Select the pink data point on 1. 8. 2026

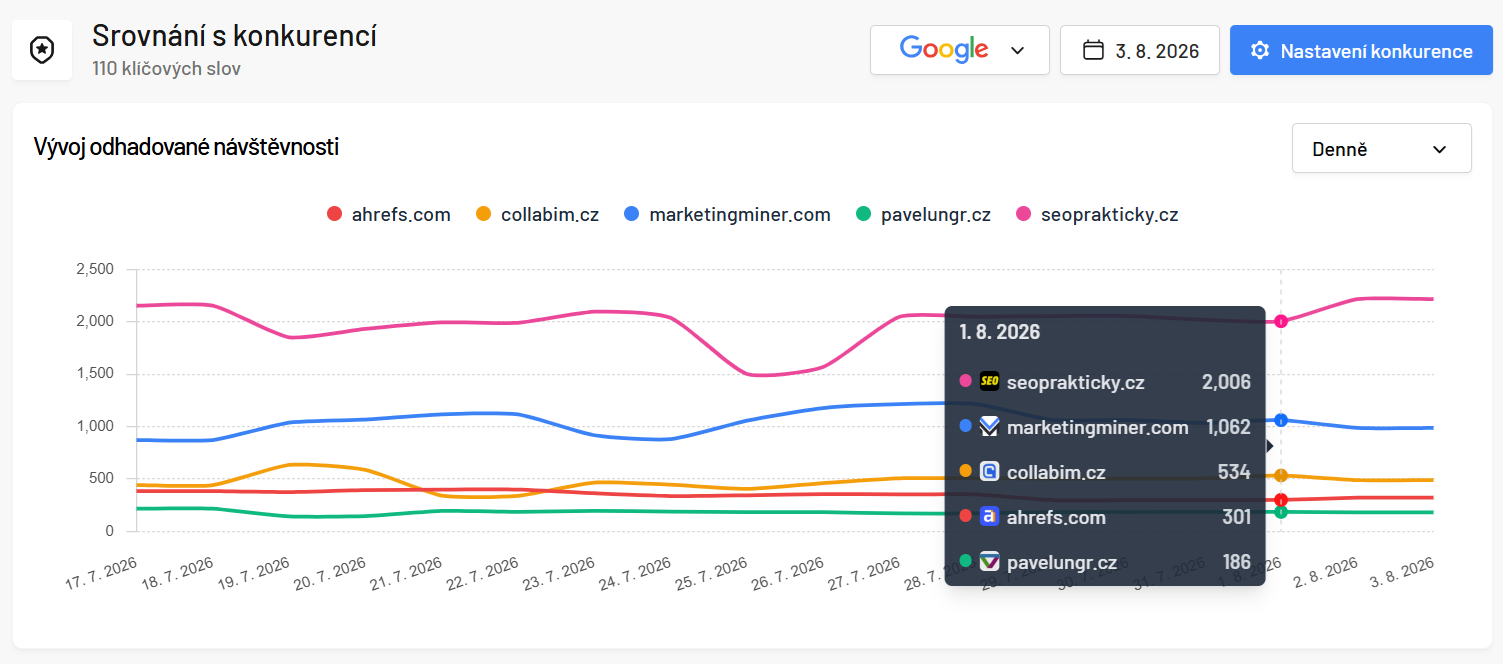[x=1281, y=321]
